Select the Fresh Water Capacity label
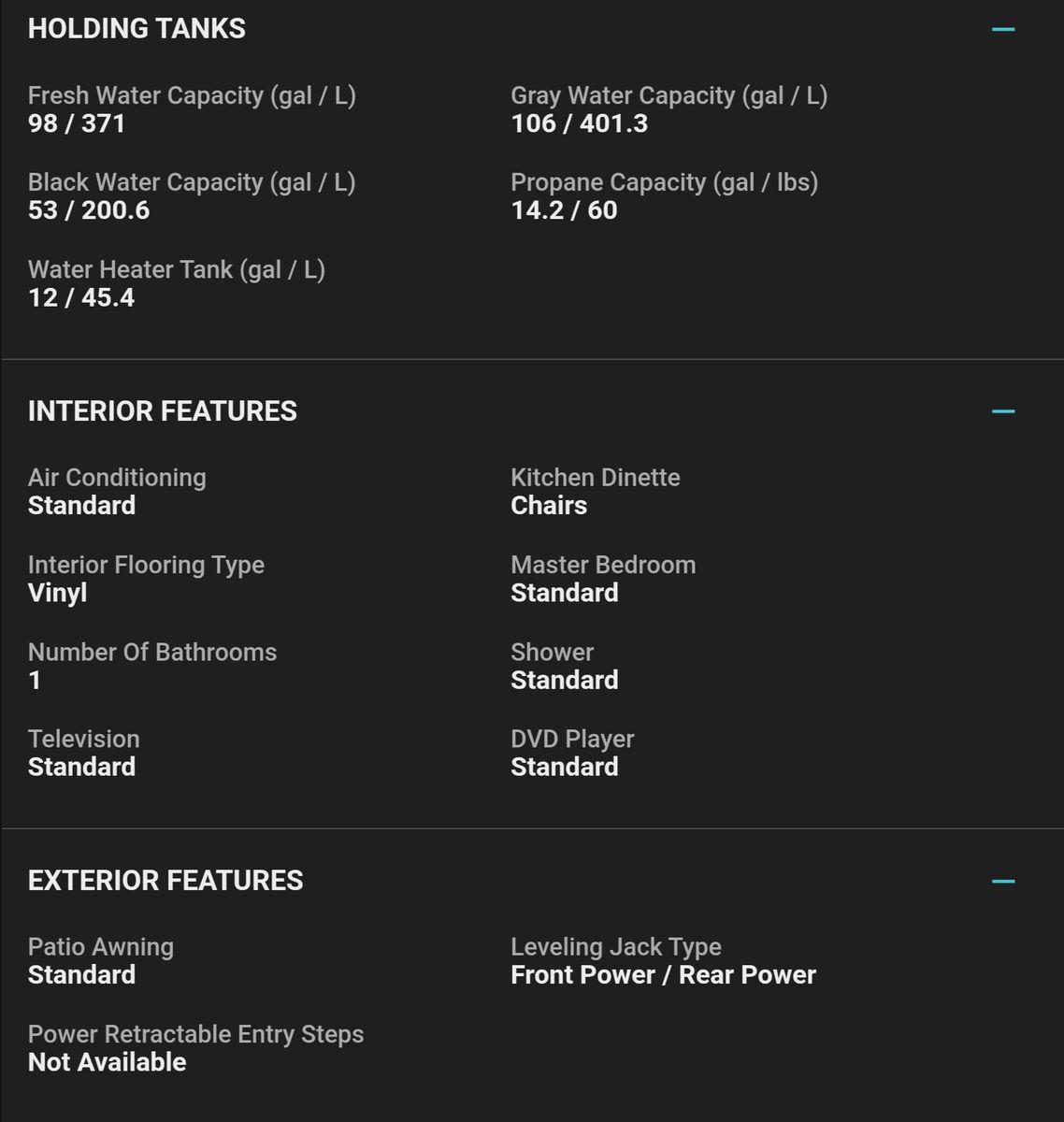Screen dimensions: 1064x1122 pos(192,95)
